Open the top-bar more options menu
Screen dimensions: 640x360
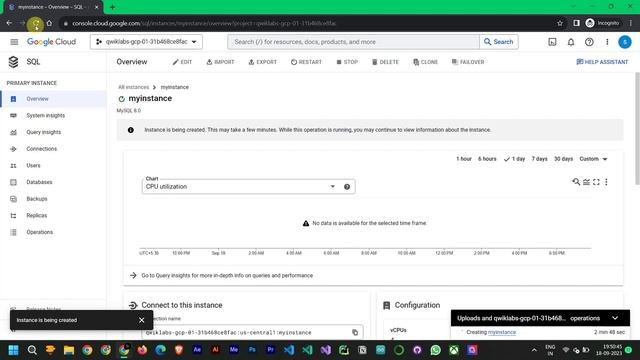[x=607, y=42]
